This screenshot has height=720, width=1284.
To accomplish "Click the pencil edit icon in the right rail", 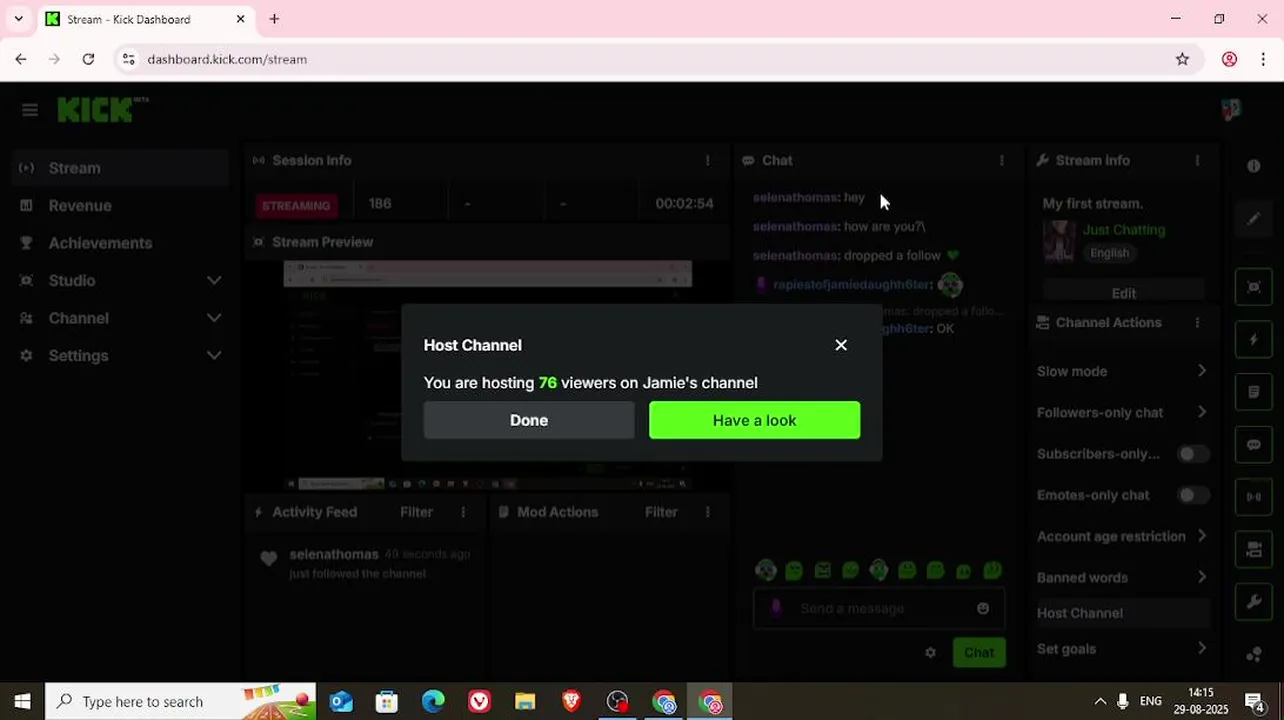I will tap(1253, 218).
